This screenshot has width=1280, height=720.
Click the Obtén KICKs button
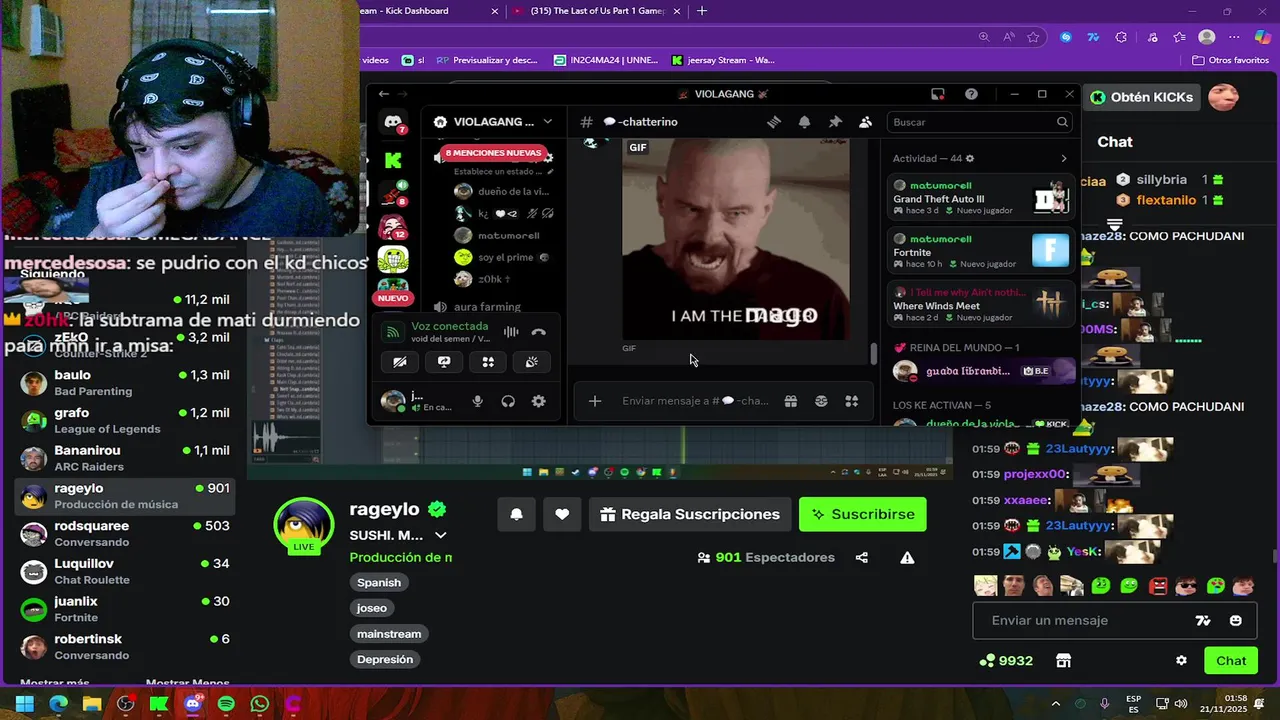click(x=1142, y=97)
